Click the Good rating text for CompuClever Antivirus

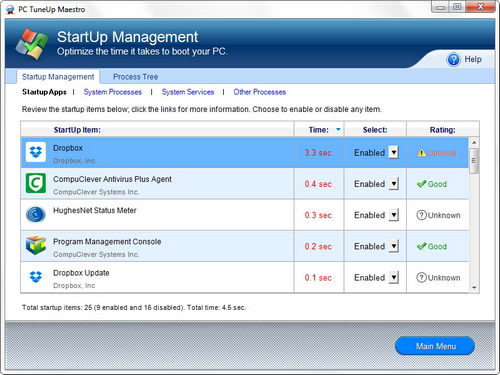tap(437, 184)
